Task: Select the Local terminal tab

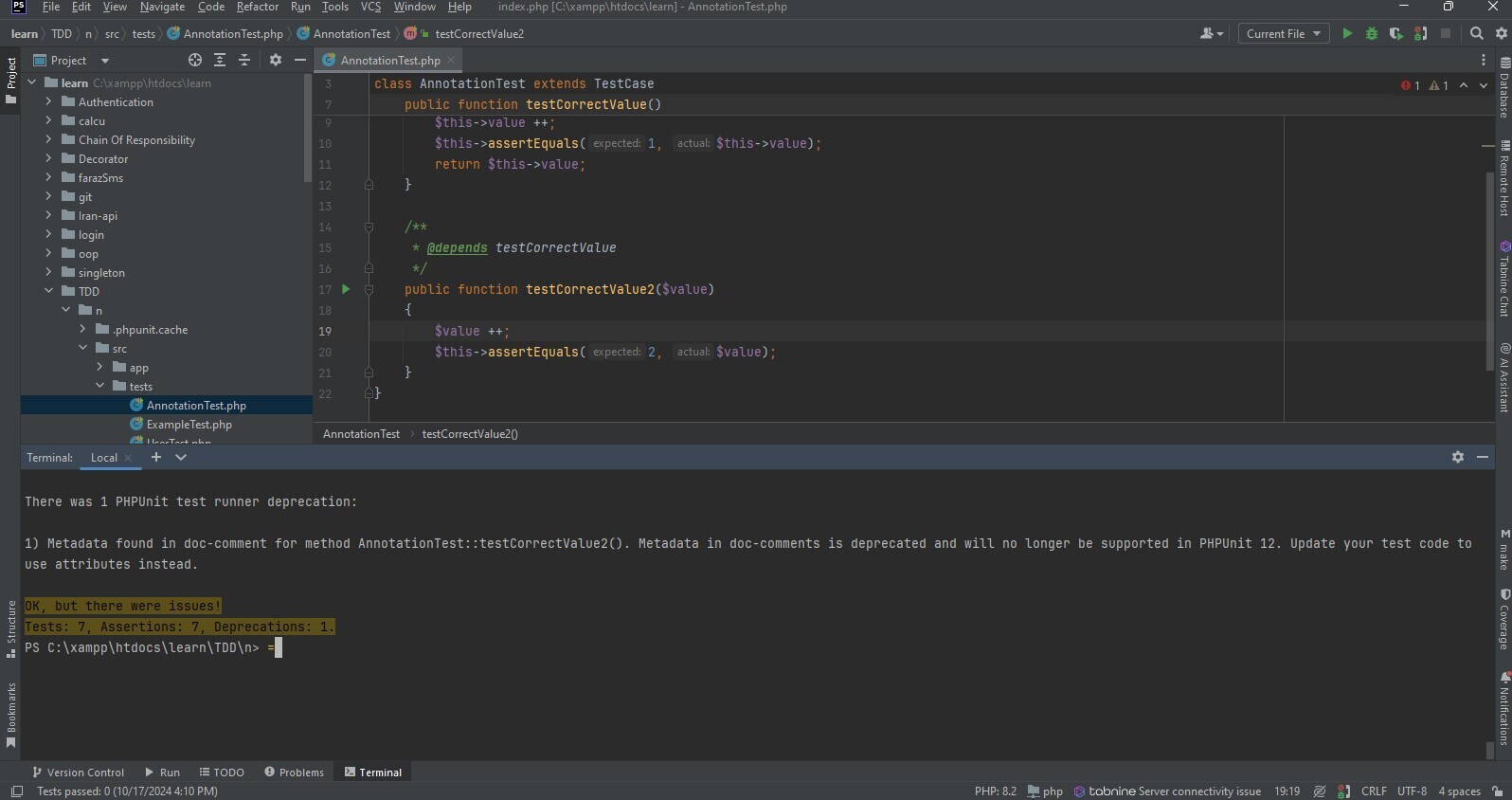Action: point(103,457)
